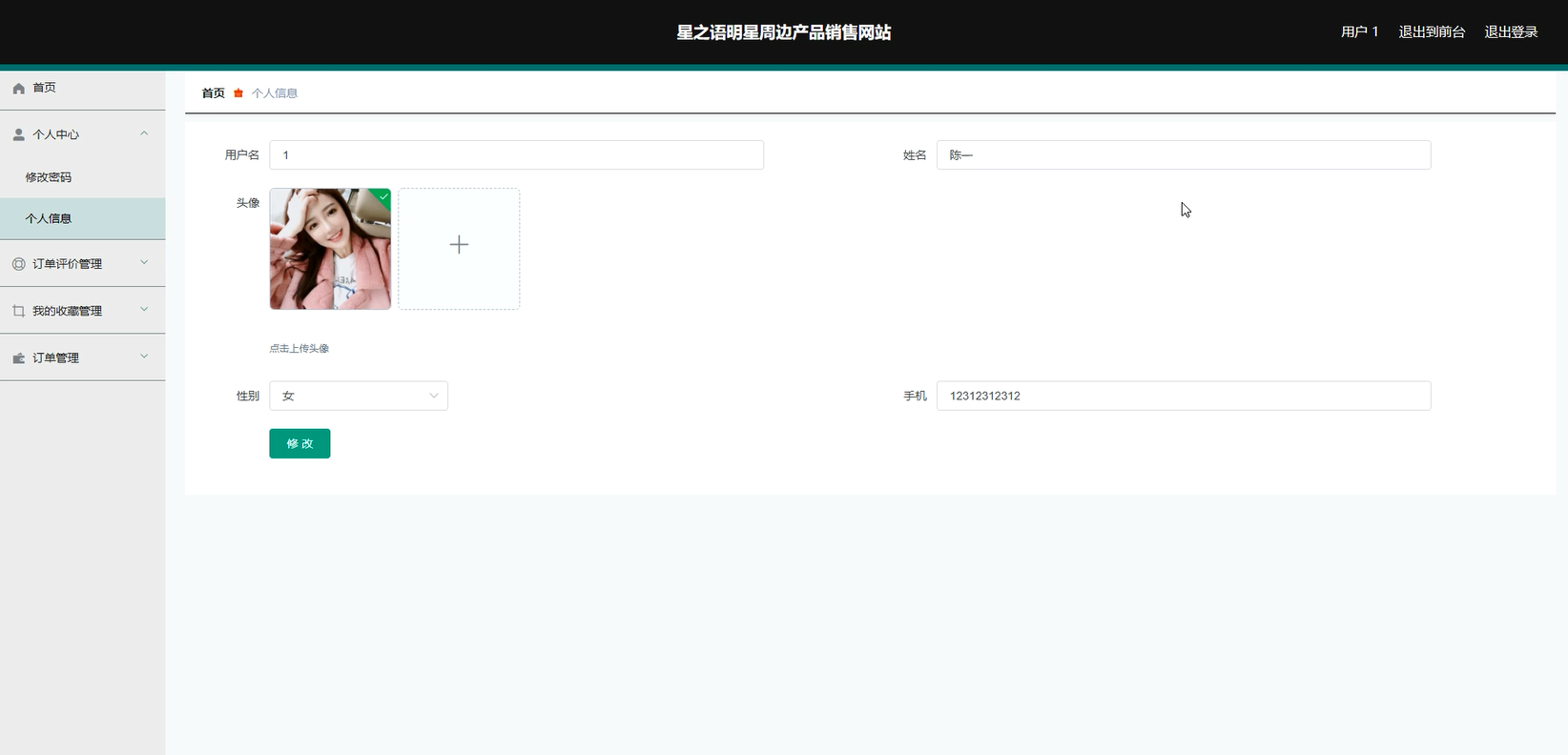
Task: Click 退出登录 in the header
Action: pos(1511,32)
